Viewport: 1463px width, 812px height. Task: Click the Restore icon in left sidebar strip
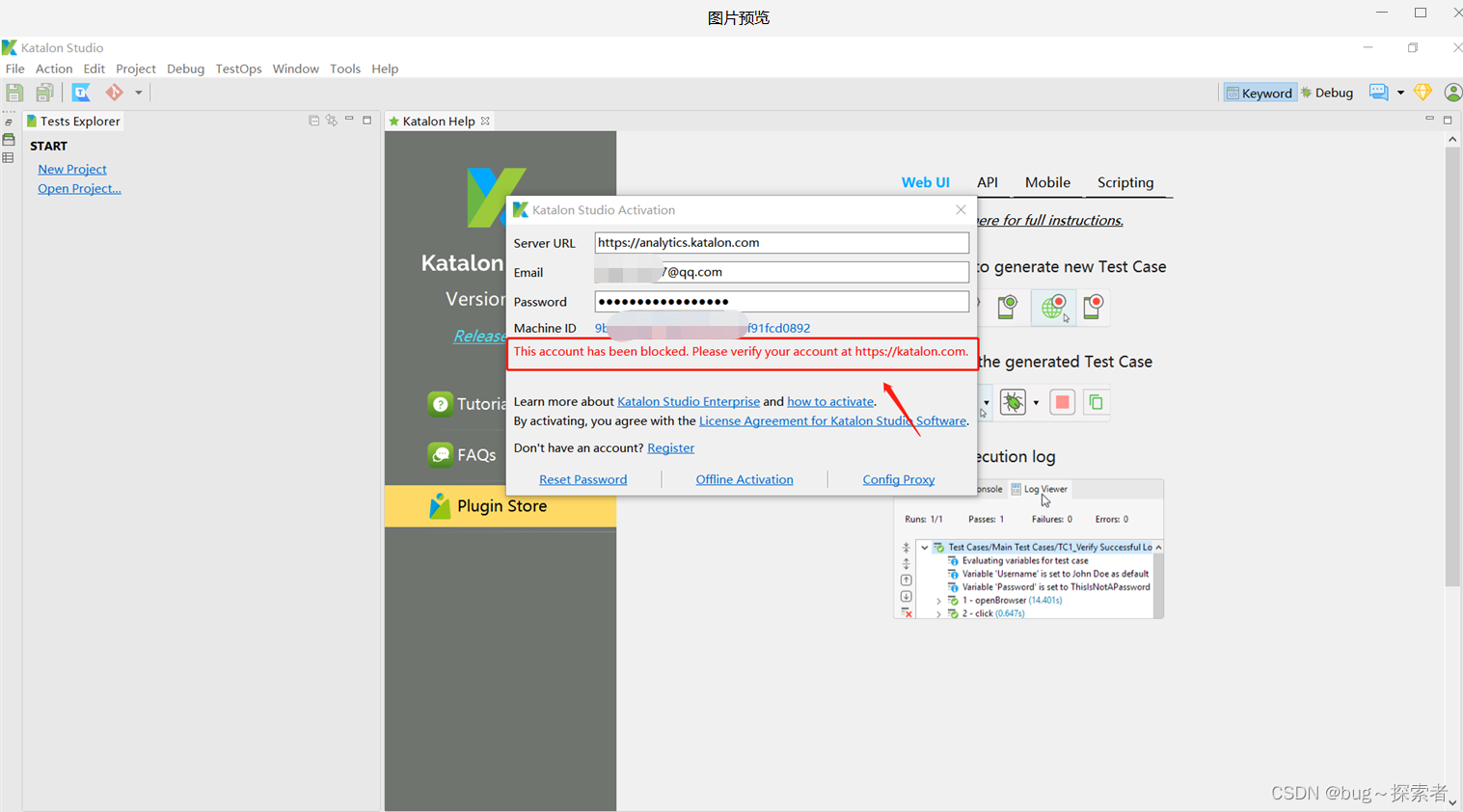click(9, 122)
